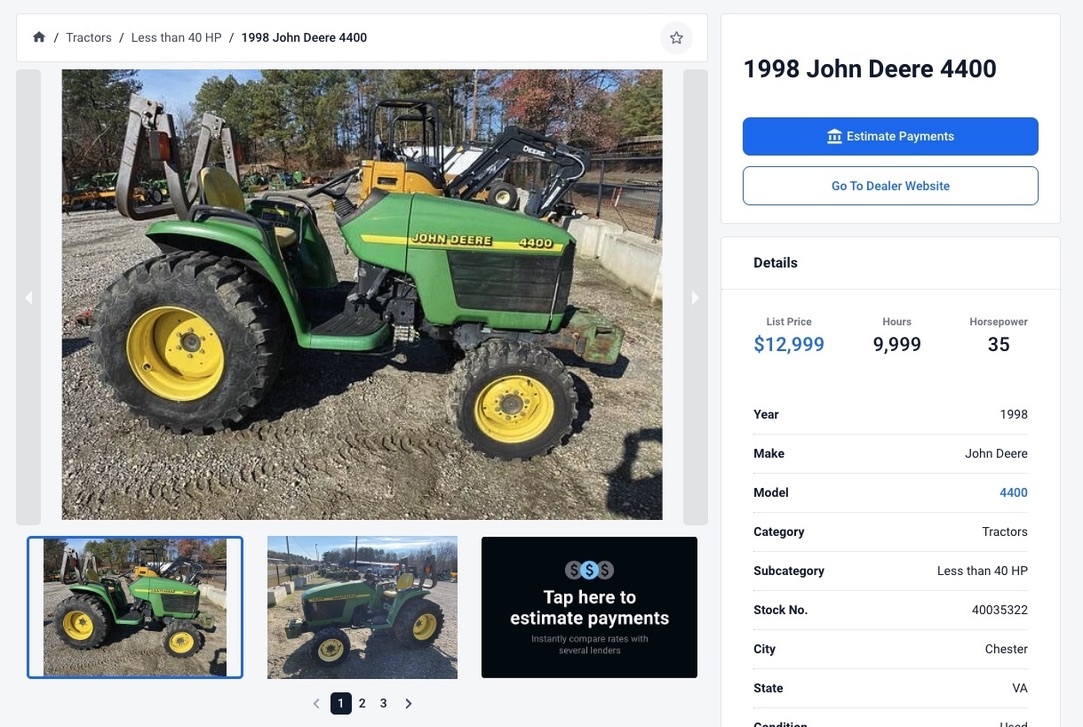Screen dimensions: 1083x727
Task: Go to previous thumbnail page chevron
Action: pos(316,704)
